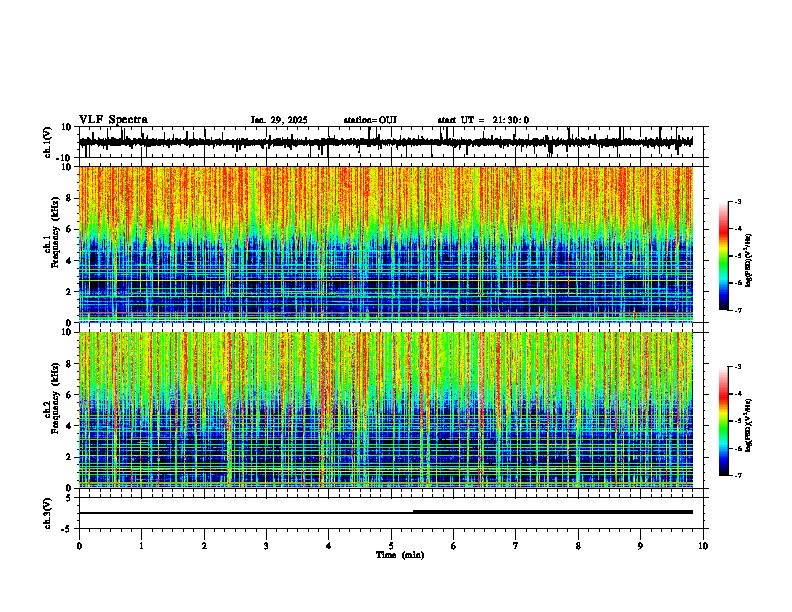Screen dimensions: 792x612
Task: Click the "1" tick on the time axis
Action: coord(141,546)
